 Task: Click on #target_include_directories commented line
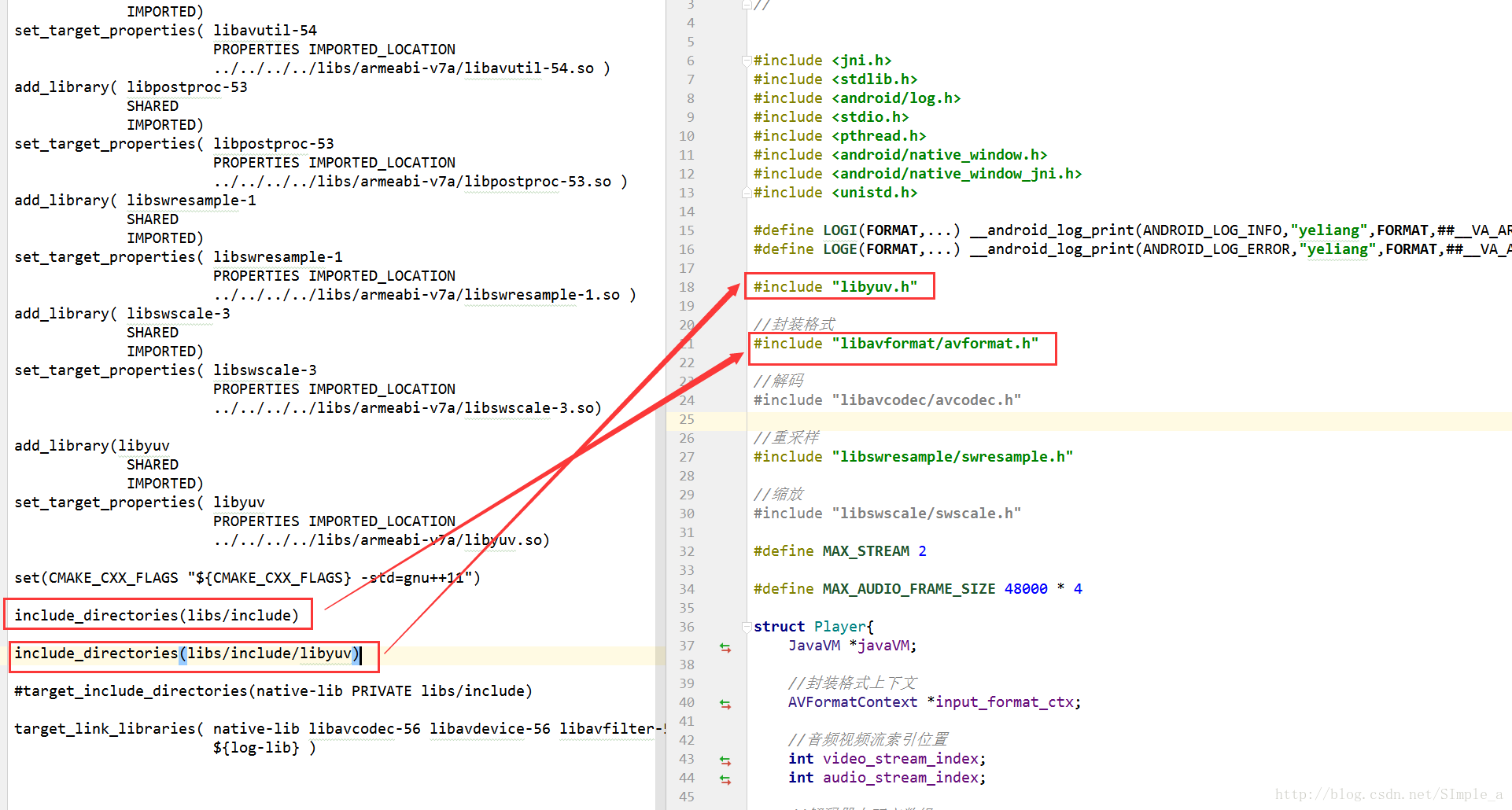(273, 690)
